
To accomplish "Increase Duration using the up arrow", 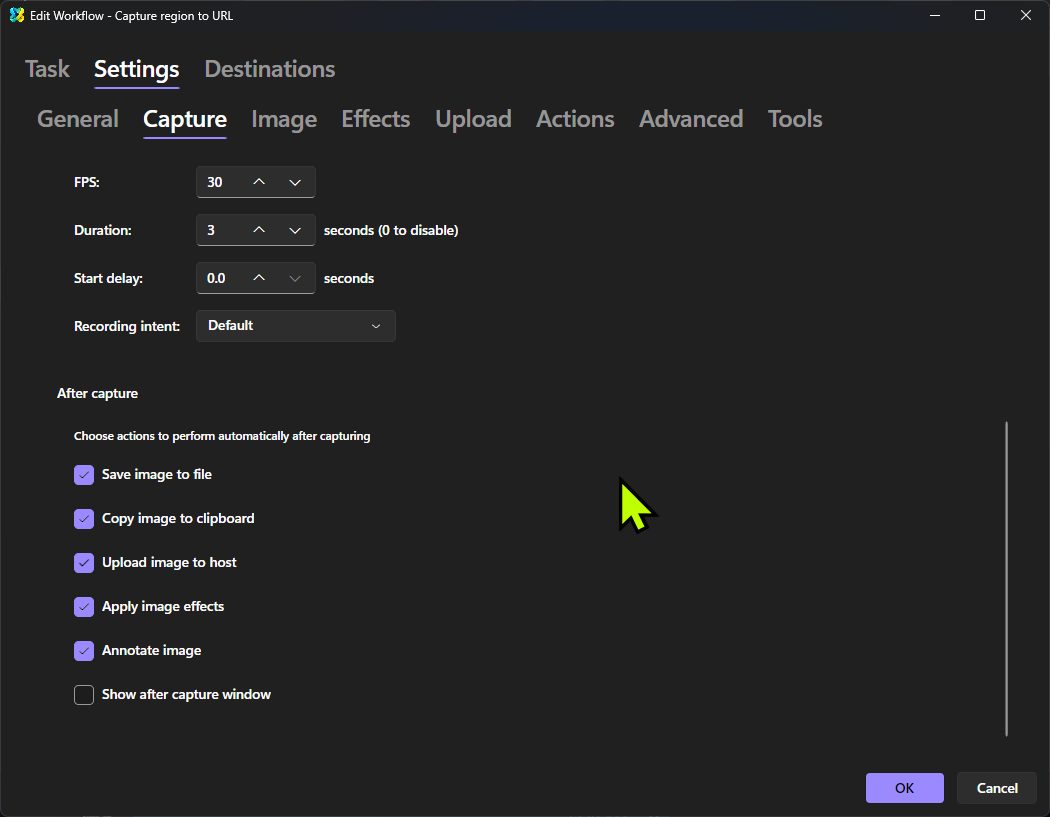I will tap(259, 230).
